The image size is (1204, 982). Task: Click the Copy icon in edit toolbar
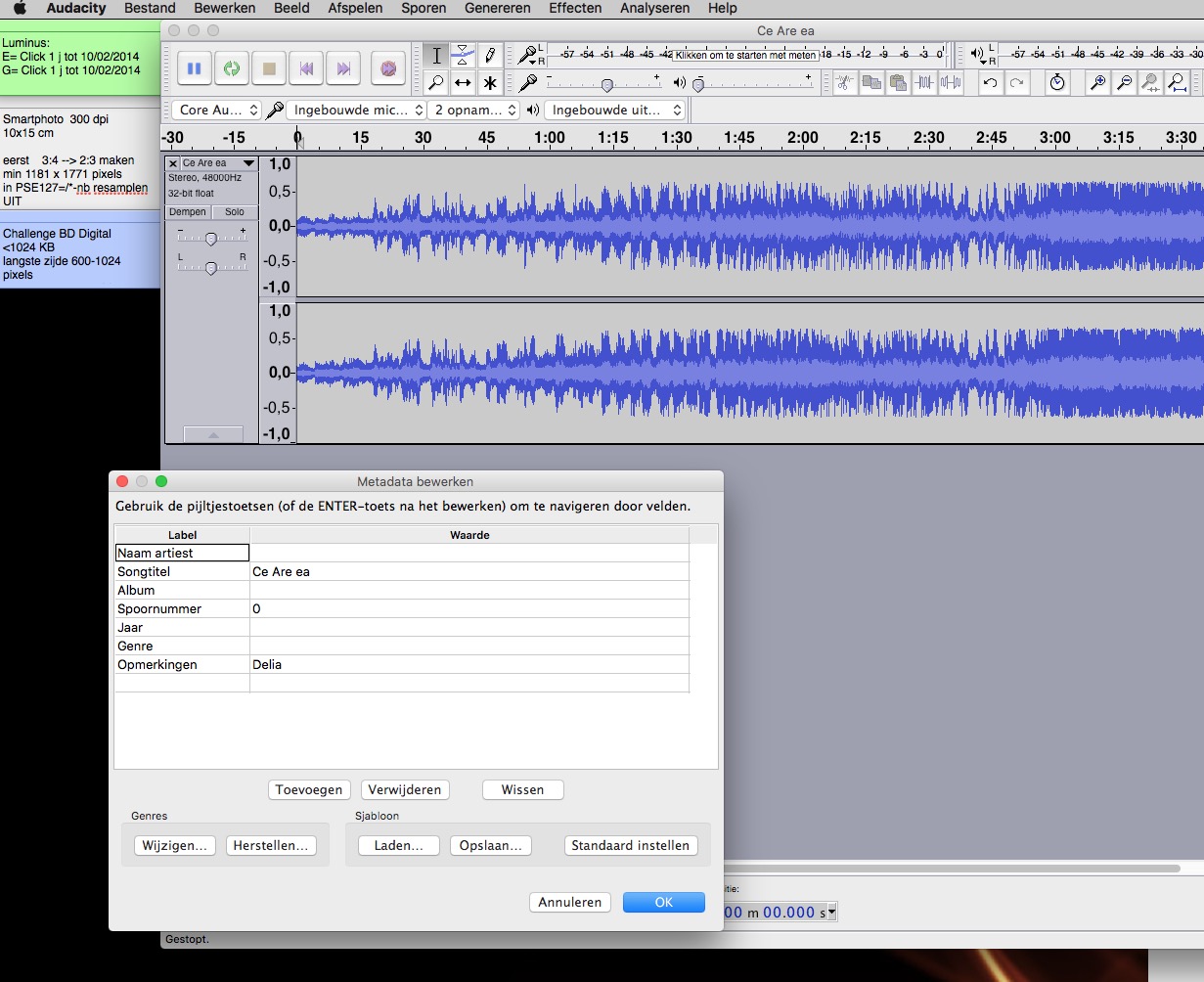click(871, 83)
